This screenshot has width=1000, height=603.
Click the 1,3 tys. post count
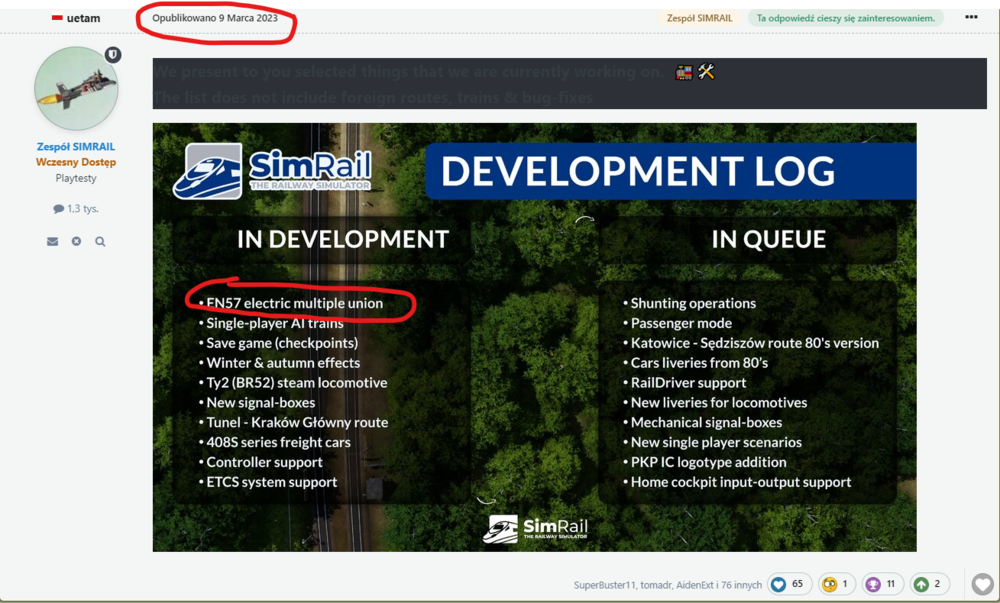click(76, 209)
